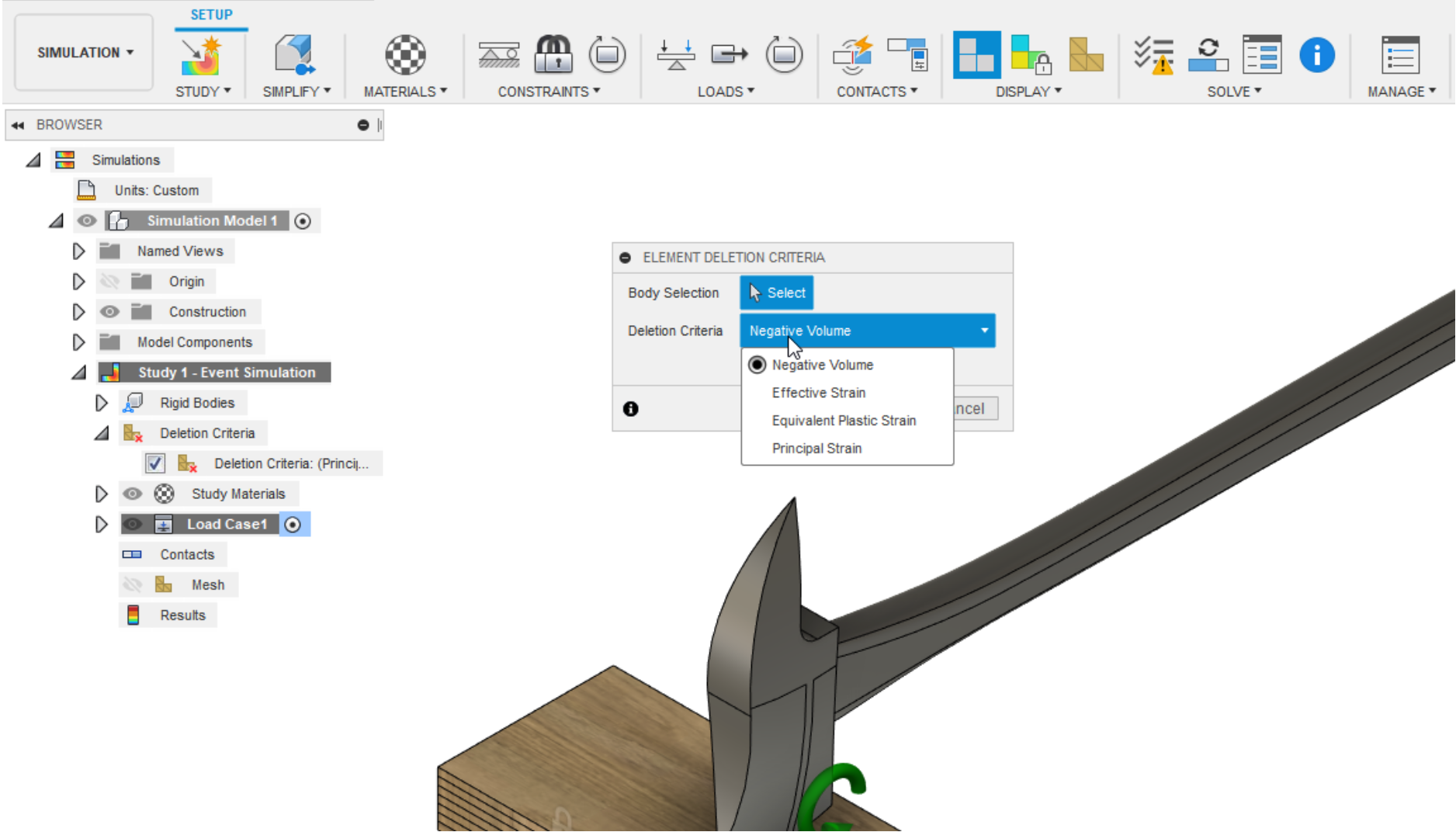Open the Deletion Criteria dropdown box

coord(867,331)
